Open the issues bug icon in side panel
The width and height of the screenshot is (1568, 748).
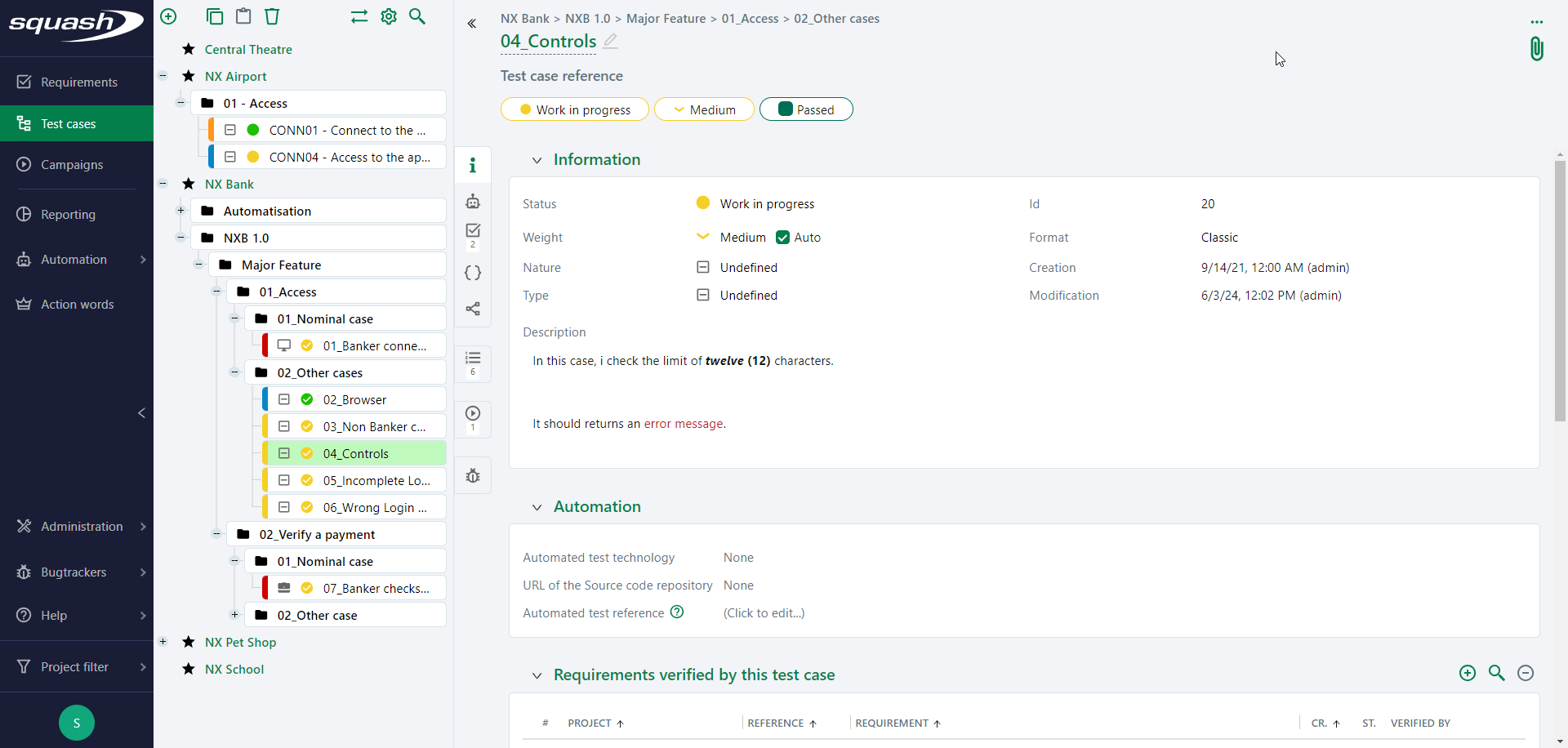point(473,476)
